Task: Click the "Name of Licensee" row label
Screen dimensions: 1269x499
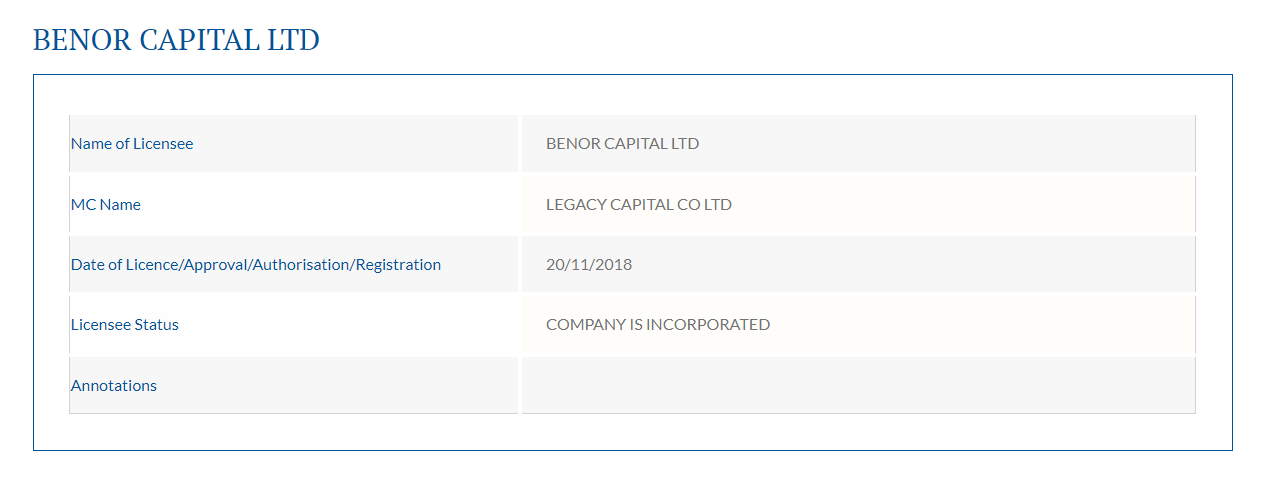Action: (132, 144)
